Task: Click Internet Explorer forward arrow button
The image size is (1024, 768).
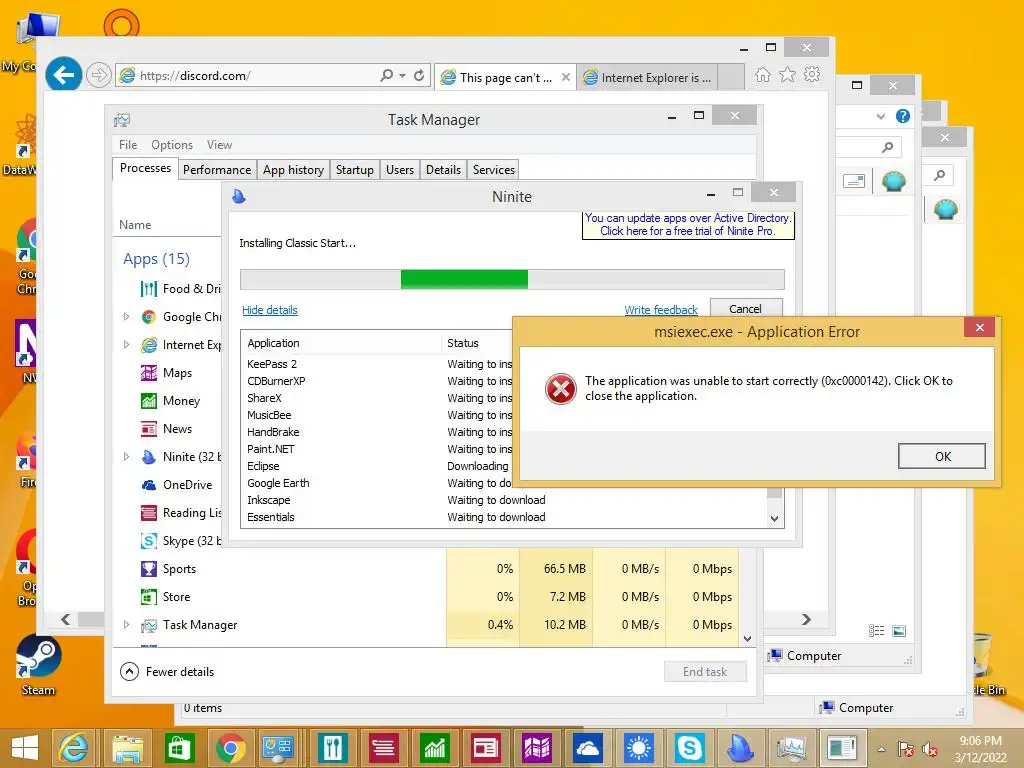Action: (x=99, y=76)
